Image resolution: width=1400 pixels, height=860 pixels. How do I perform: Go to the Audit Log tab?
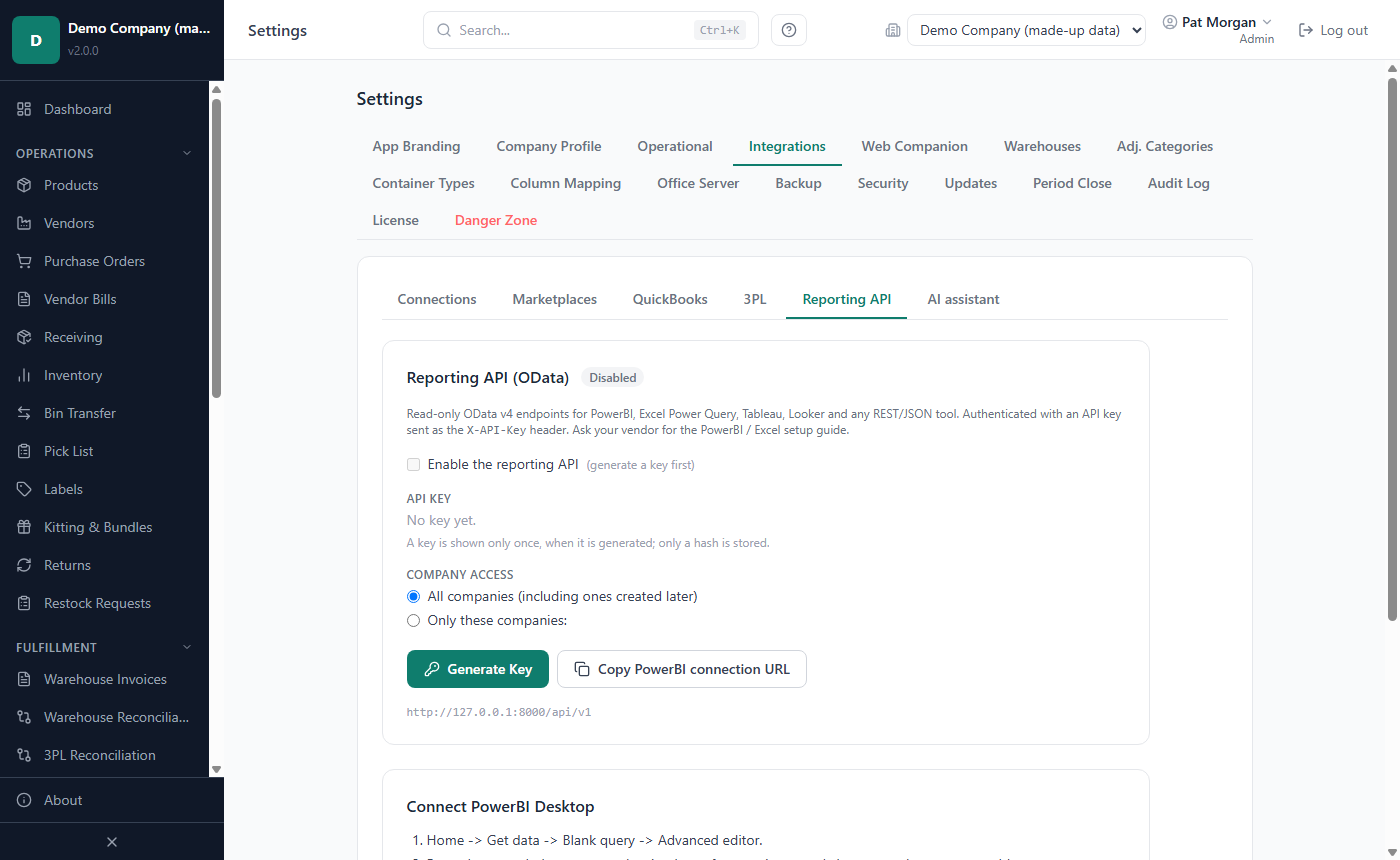coord(1179,183)
